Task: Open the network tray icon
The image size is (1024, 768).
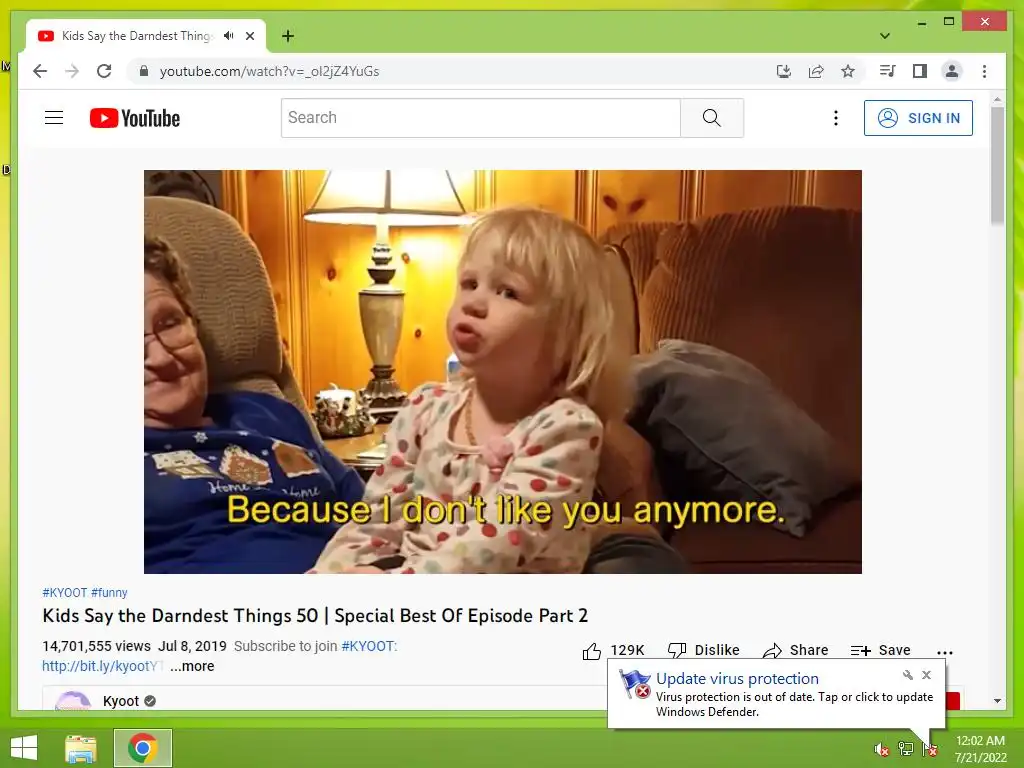Action: coord(906,749)
